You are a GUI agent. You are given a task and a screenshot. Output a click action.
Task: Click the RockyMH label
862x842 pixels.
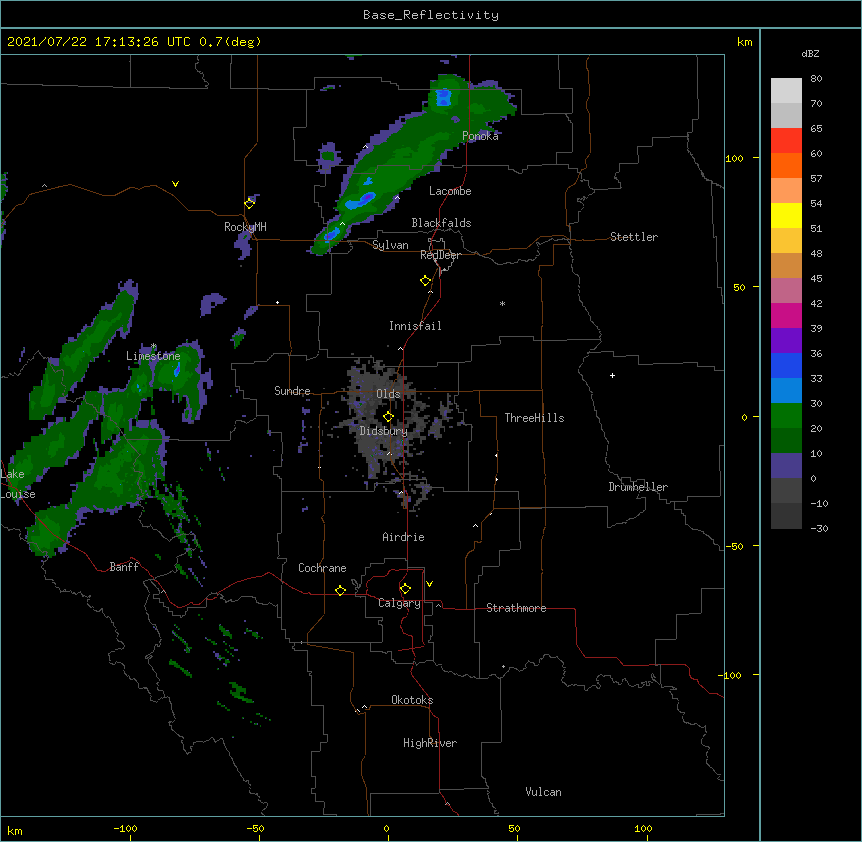(245, 227)
